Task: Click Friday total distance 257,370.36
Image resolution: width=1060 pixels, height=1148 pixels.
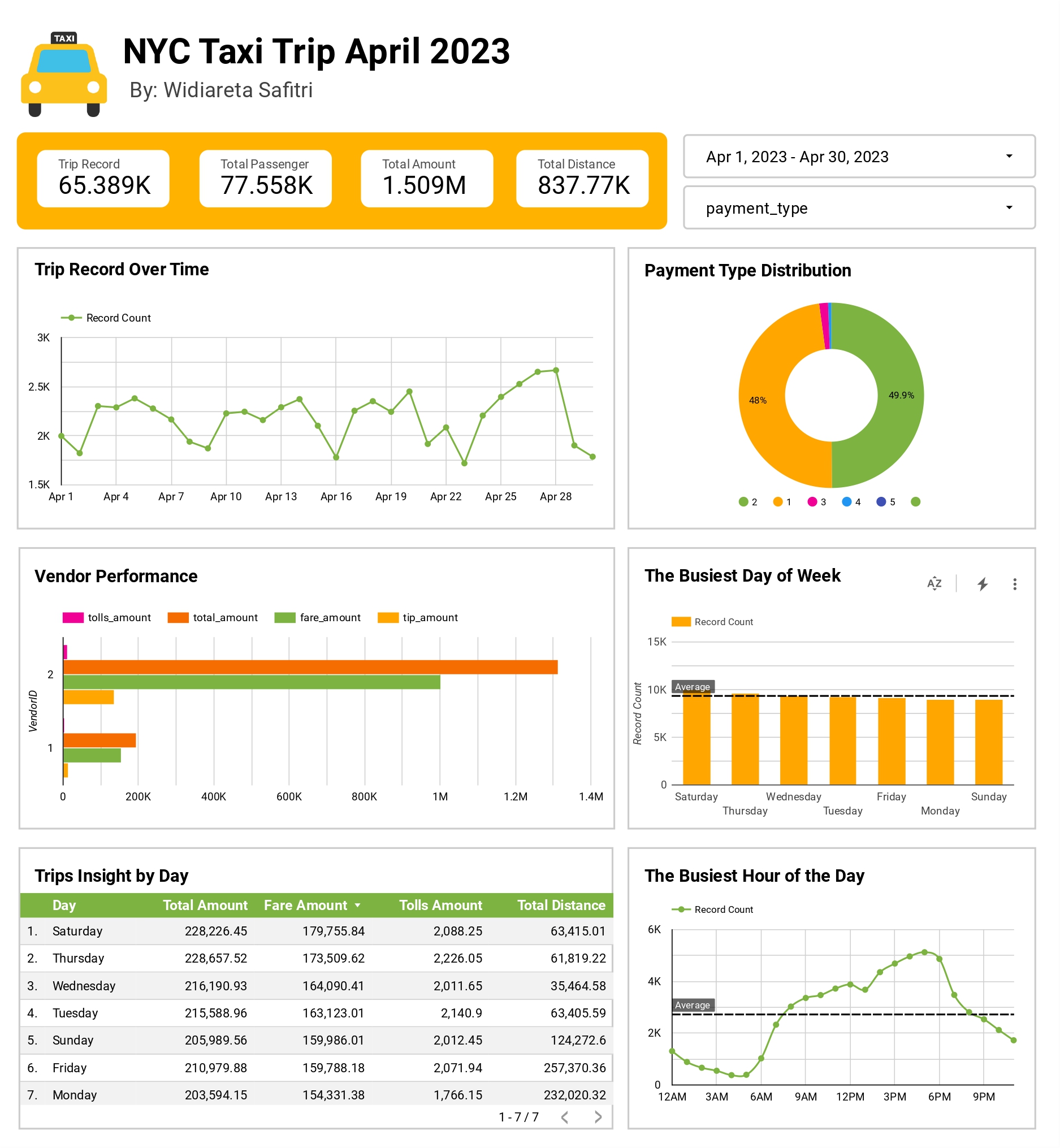Action: [575, 1068]
